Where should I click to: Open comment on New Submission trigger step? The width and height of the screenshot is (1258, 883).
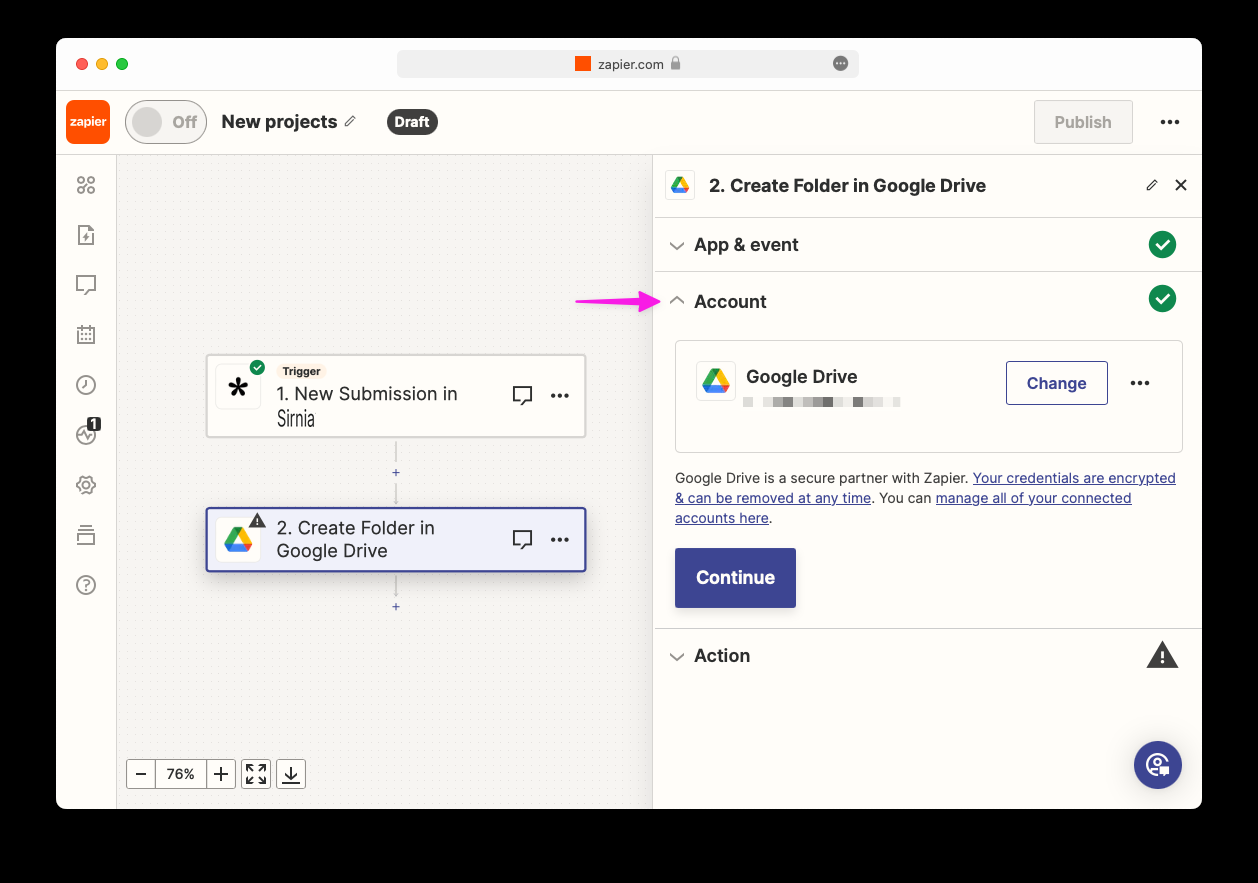tap(522, 395)
